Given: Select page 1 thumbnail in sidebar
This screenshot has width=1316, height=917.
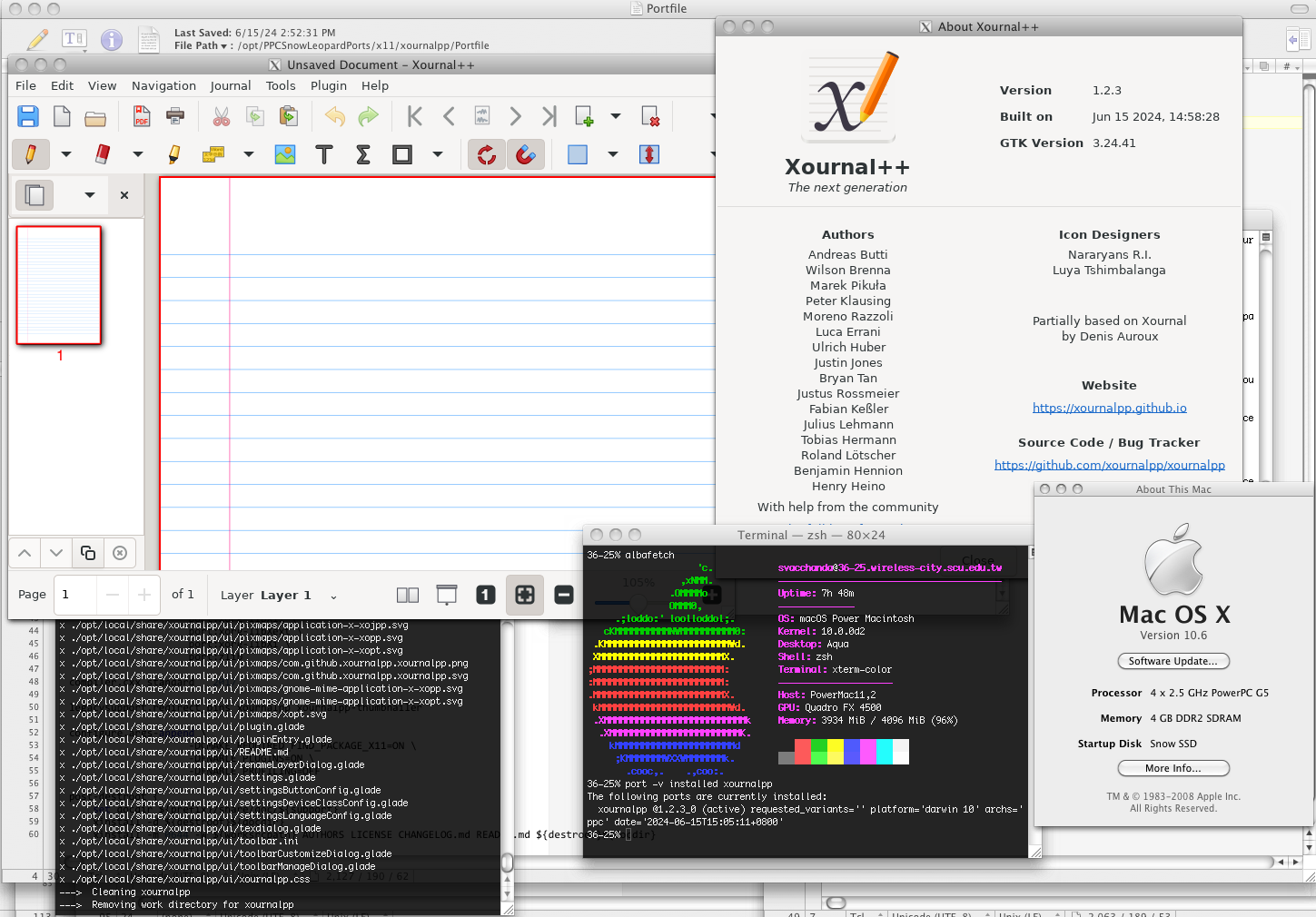Looking at the screenshot, I should click(59, 285).
